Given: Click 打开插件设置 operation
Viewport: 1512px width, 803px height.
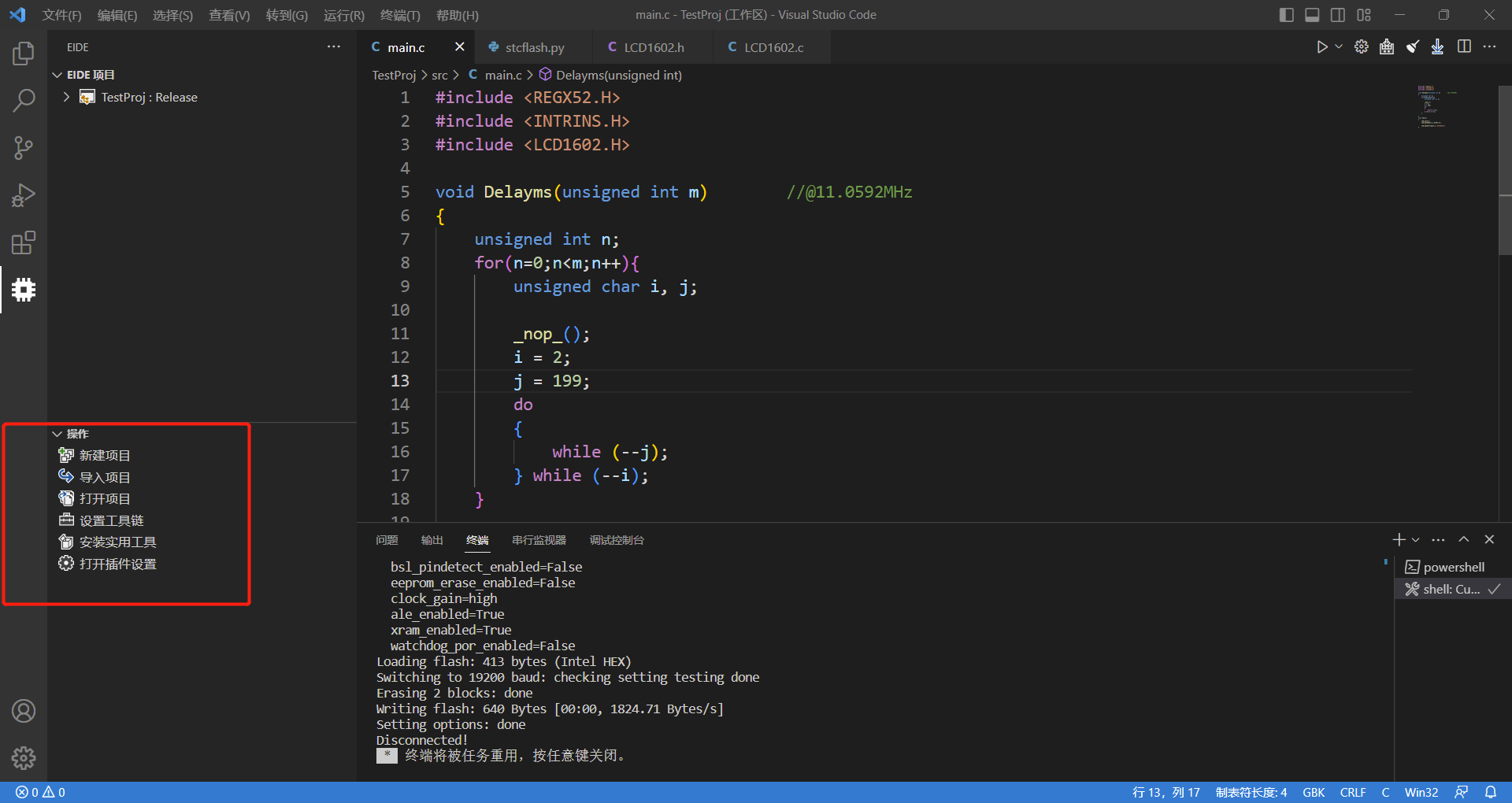Looking at the screenshot, I should [x=117, y=564].
